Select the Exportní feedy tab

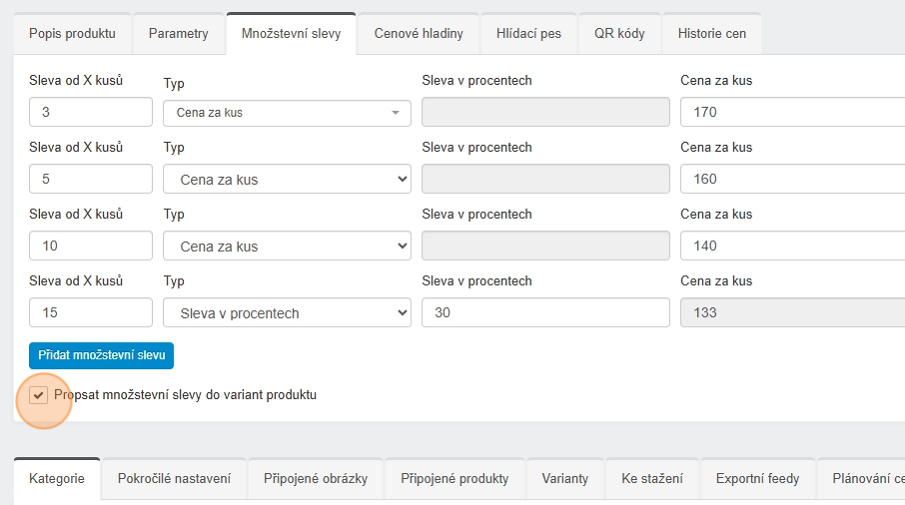[757, 479]
